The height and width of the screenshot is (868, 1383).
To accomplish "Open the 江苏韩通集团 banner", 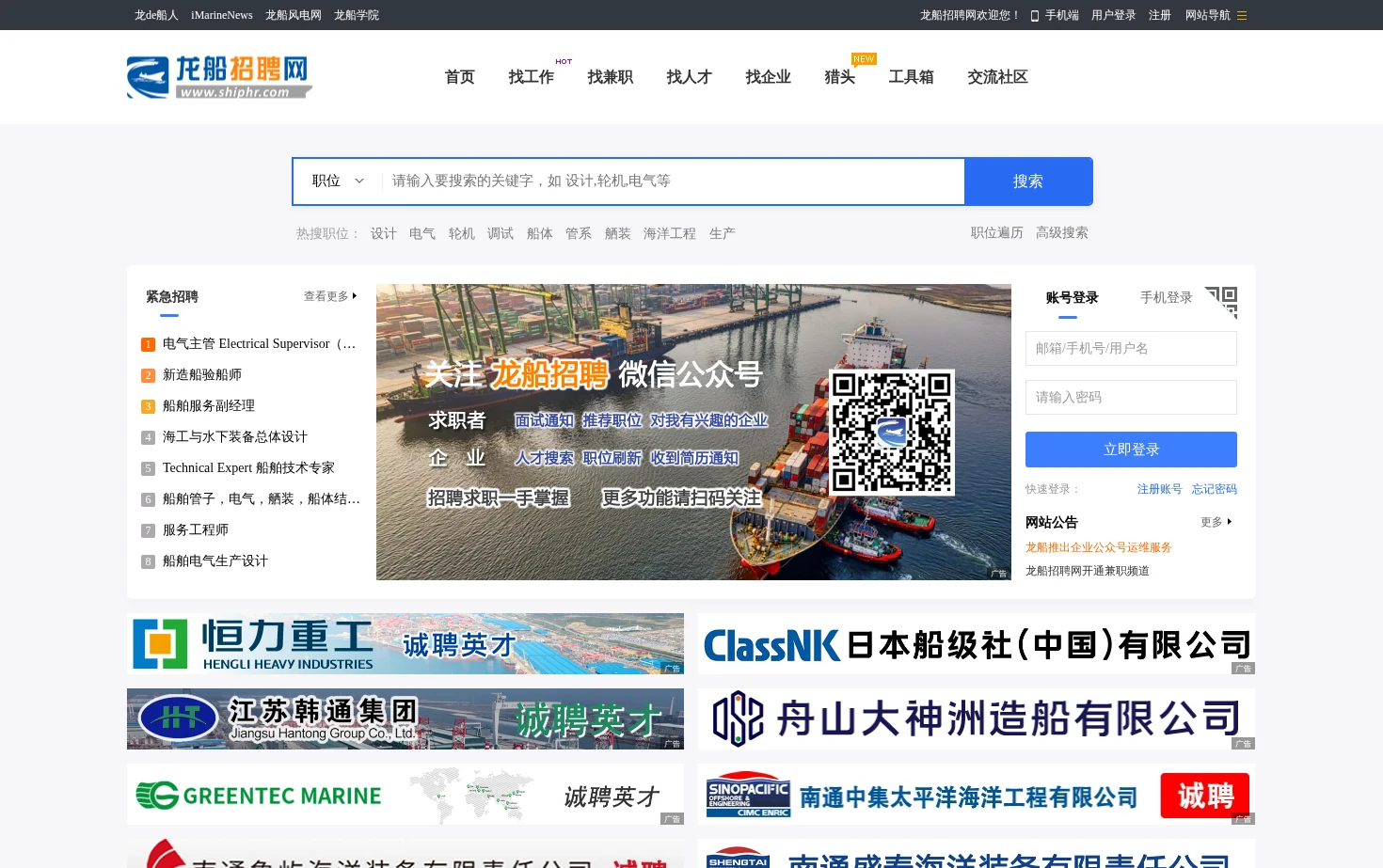I will [405, 719].
